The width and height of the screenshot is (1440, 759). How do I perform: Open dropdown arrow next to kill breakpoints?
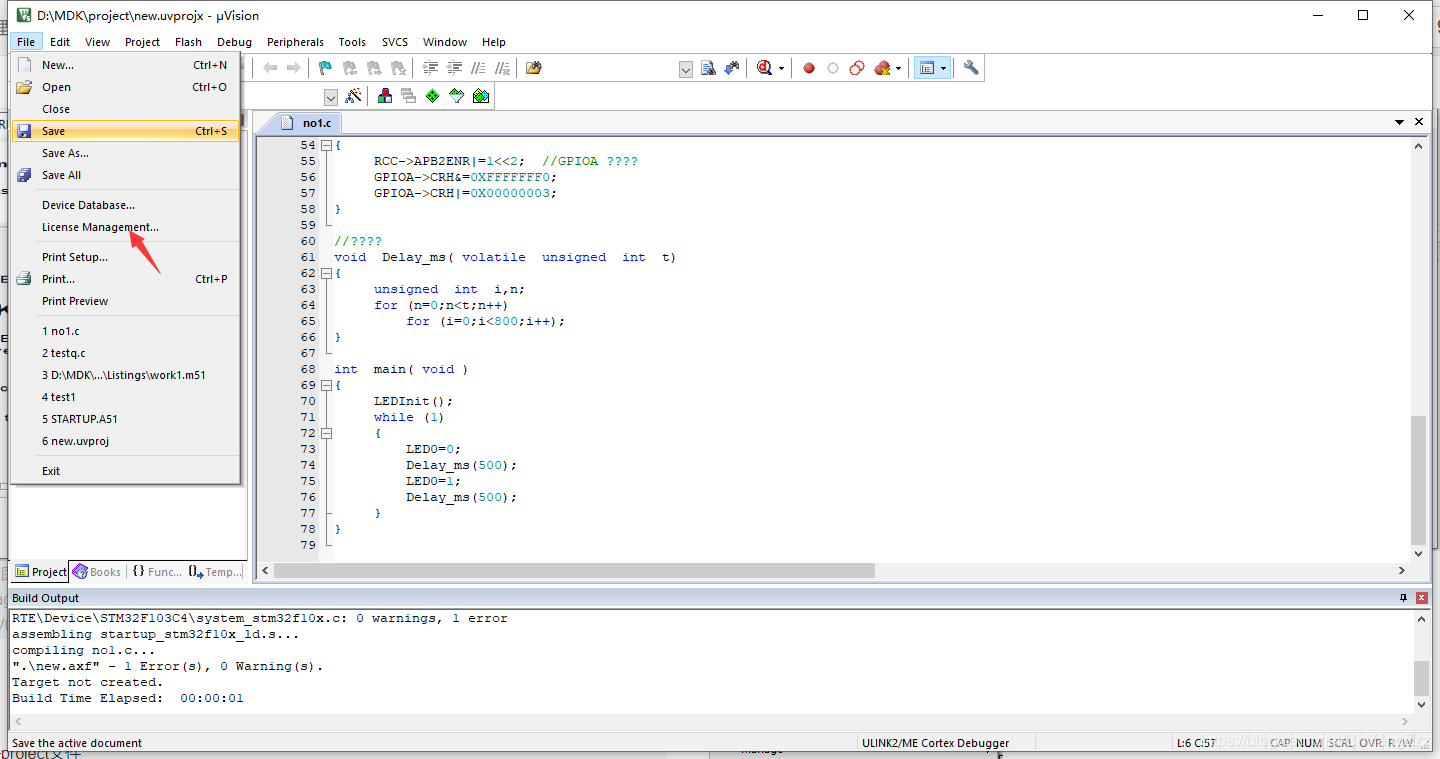pyautogui.click(x=898, y=68)
